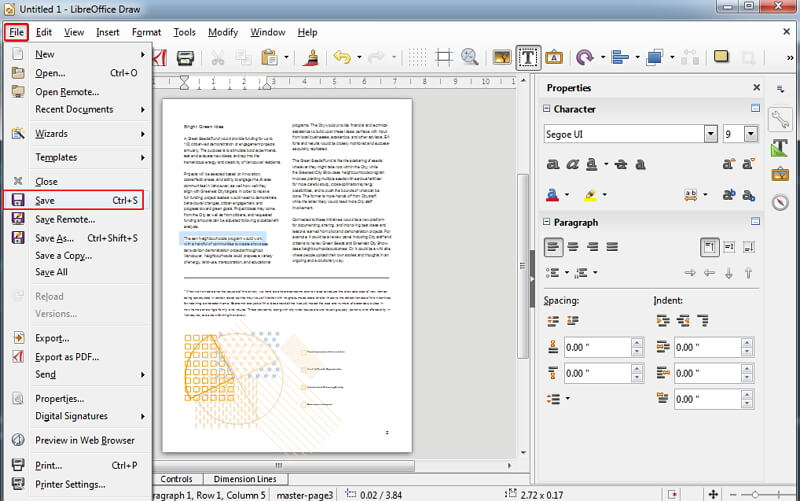Click zoom slider in status bar
The image size is (800, 501).
click(x=756, y=494)
